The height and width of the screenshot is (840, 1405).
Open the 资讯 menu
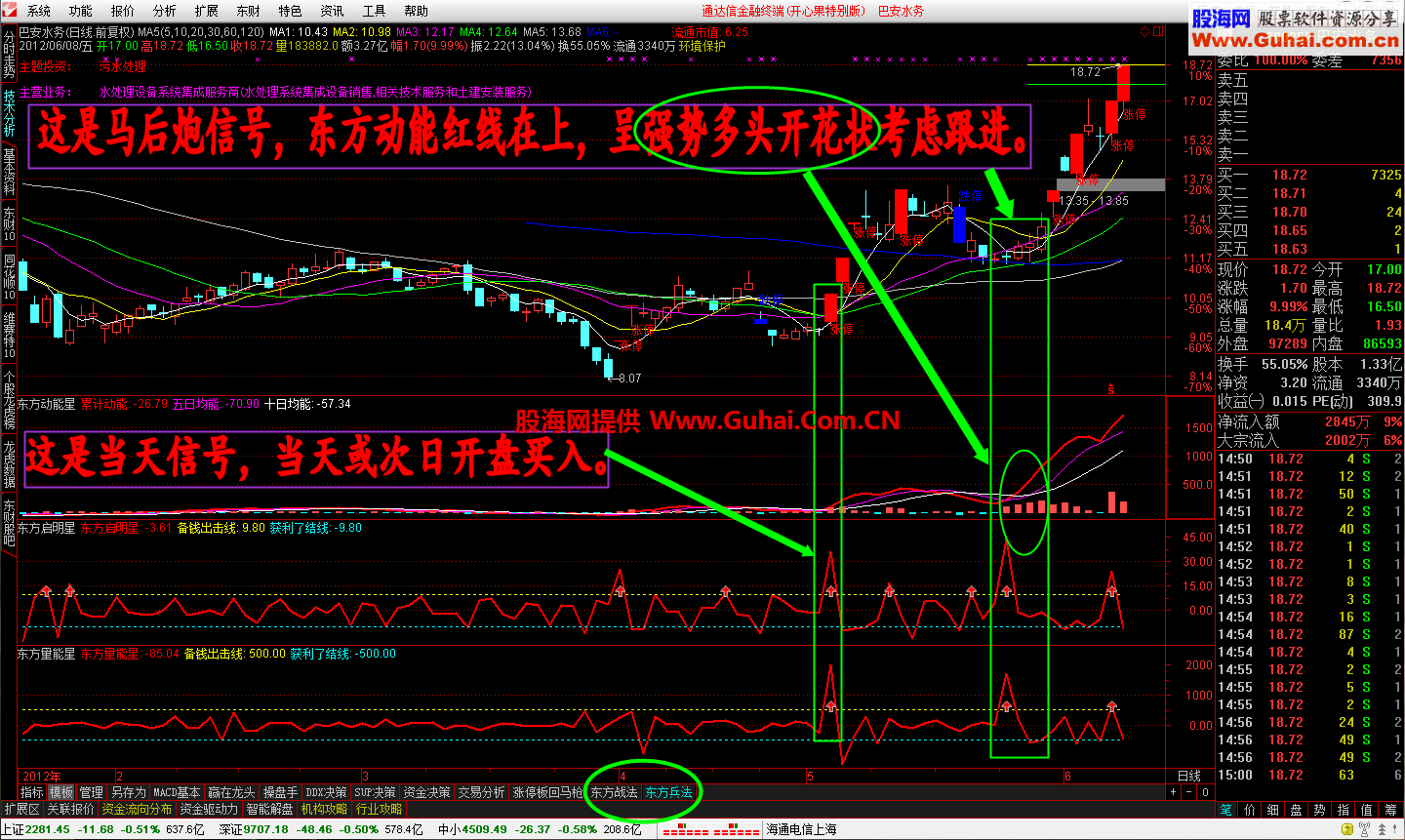(333, 11)
